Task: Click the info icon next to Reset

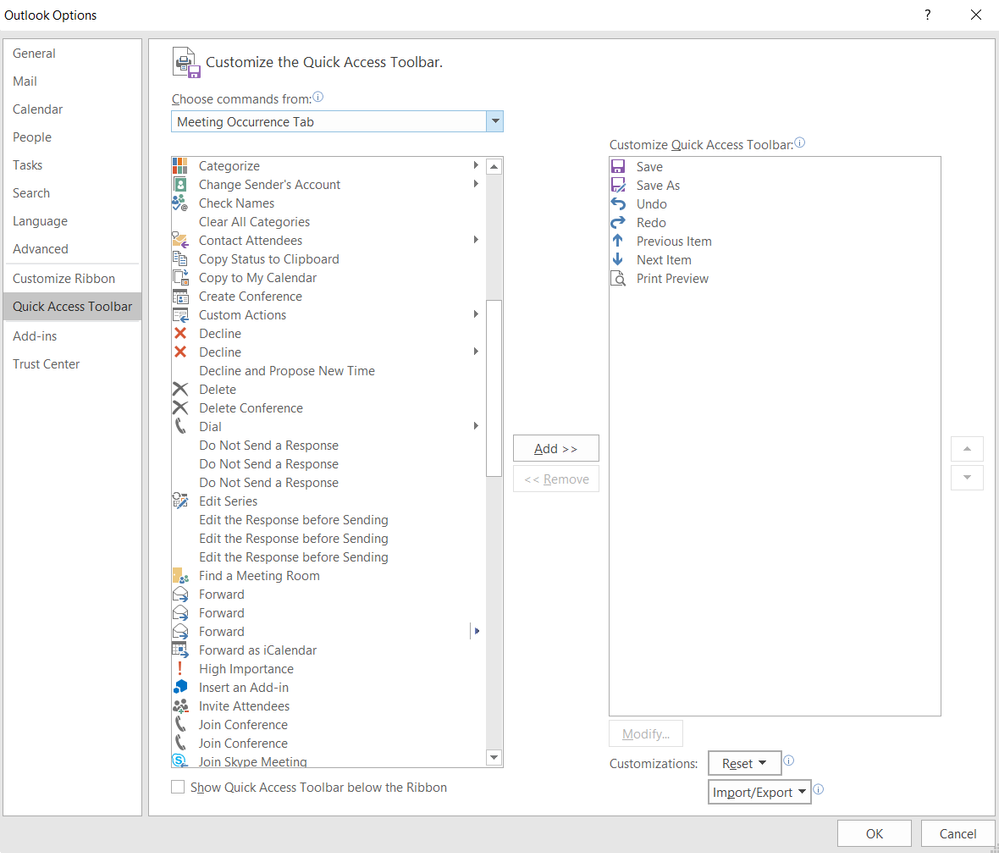Action: click(788, 760)
